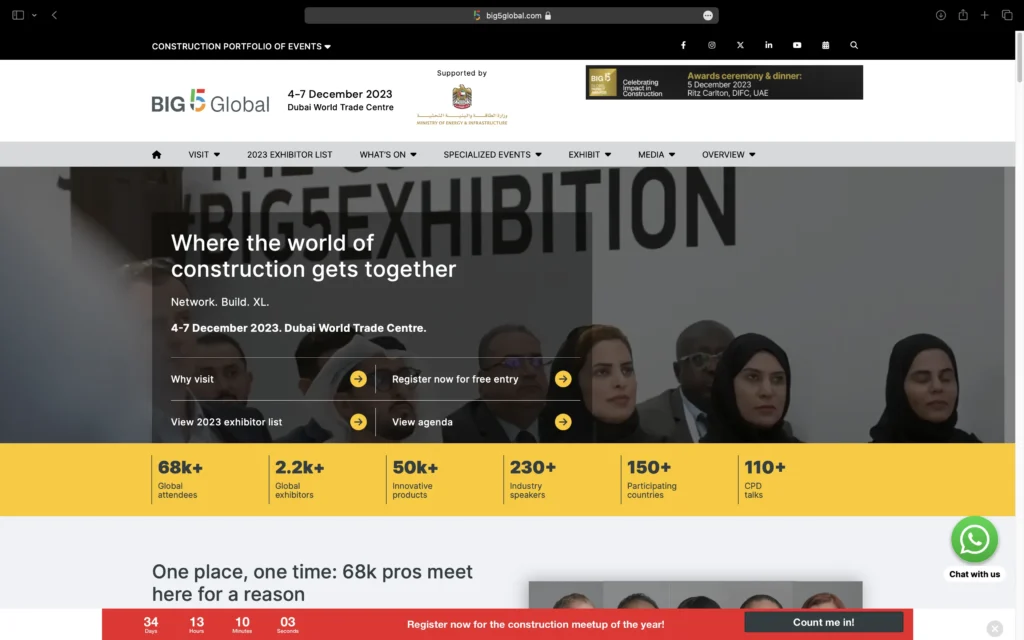Expand the VISIT menu
Viewport: 1024px width, 640px height.
204,155
